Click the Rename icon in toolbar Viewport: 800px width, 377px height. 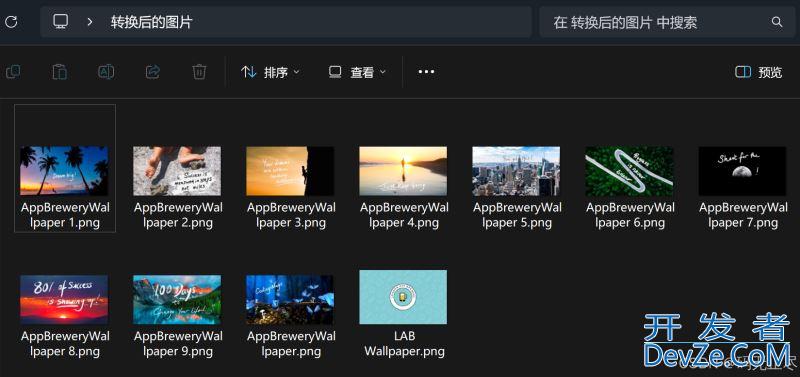click(x=106, y=72)
